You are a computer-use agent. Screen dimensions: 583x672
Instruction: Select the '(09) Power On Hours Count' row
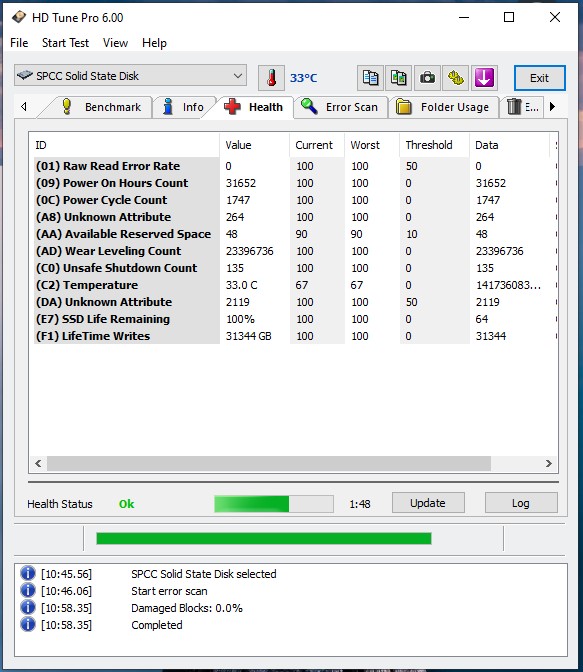pyautogui.click(x=294, y=183)
